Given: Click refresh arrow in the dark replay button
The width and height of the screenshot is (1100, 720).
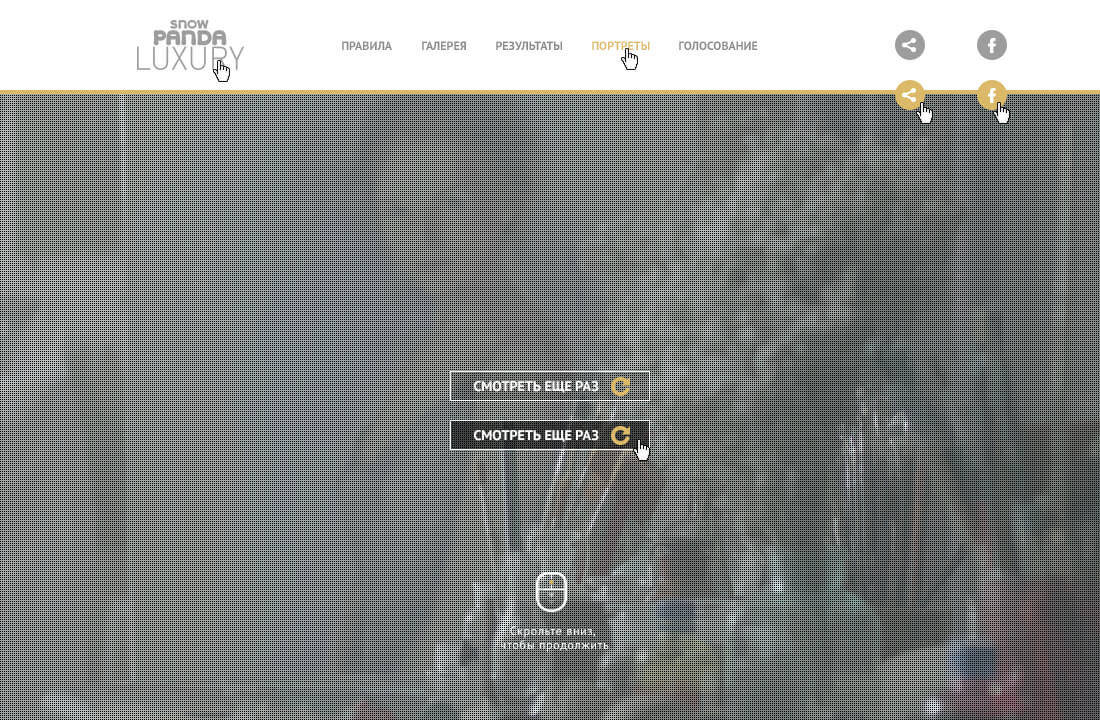Looking at the screenshot, I should coord(620,435).
